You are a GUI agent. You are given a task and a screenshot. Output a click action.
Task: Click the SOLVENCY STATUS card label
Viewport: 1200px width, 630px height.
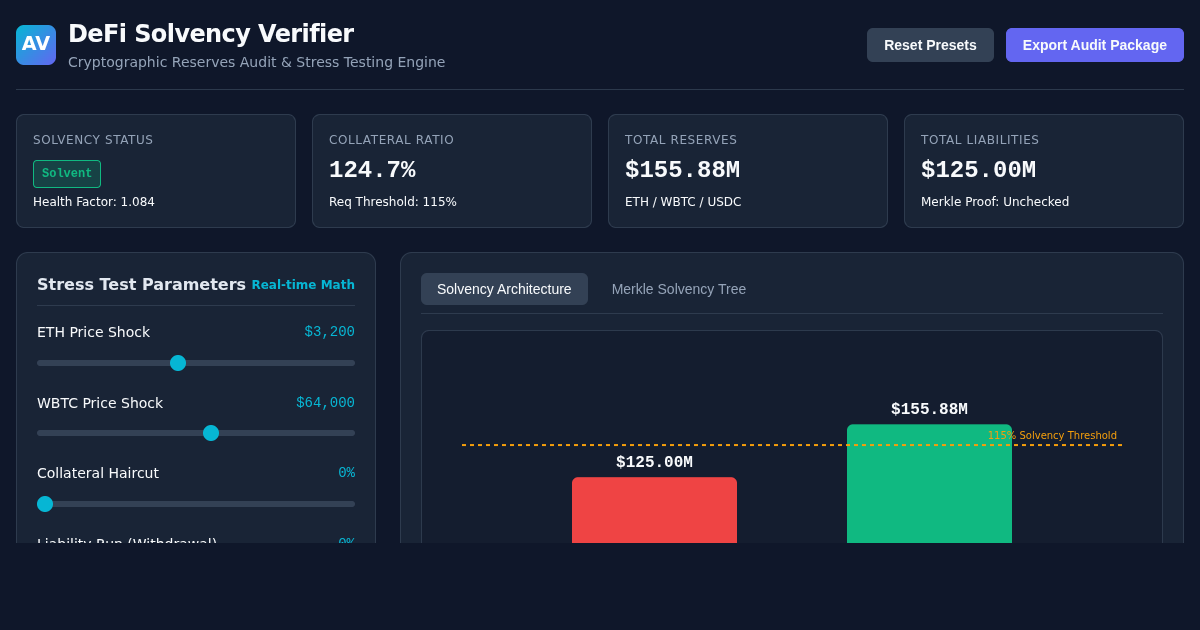point(93,140)
